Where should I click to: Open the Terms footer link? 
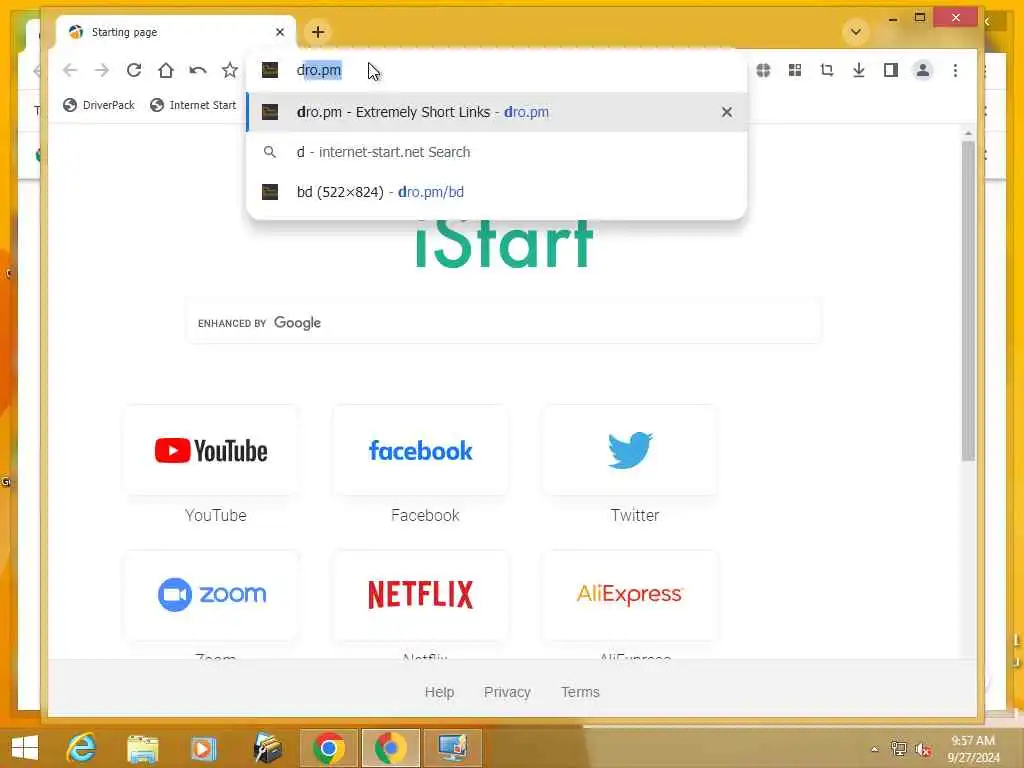point(580,692)
